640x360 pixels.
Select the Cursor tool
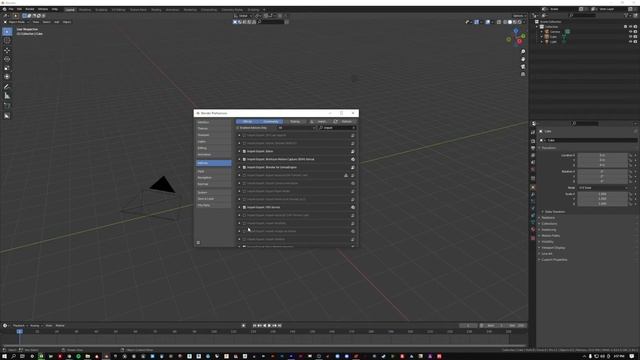[7, 40]
